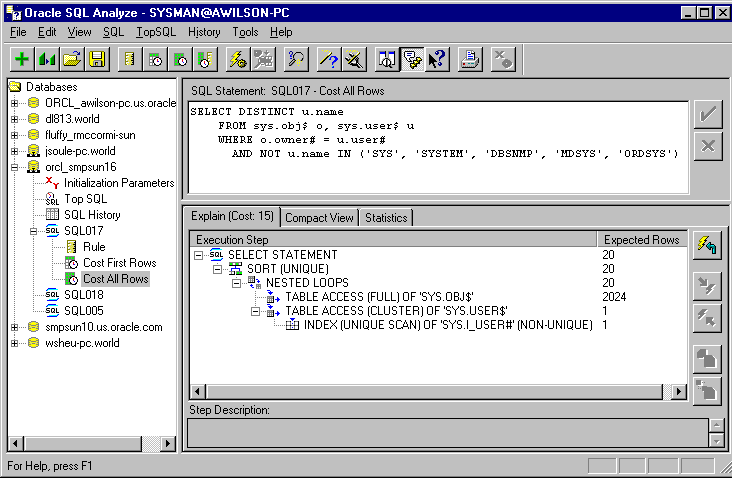Select Initialization Parameters in the tree
This screenshot has height=478, width=732.
coord(119,183)
